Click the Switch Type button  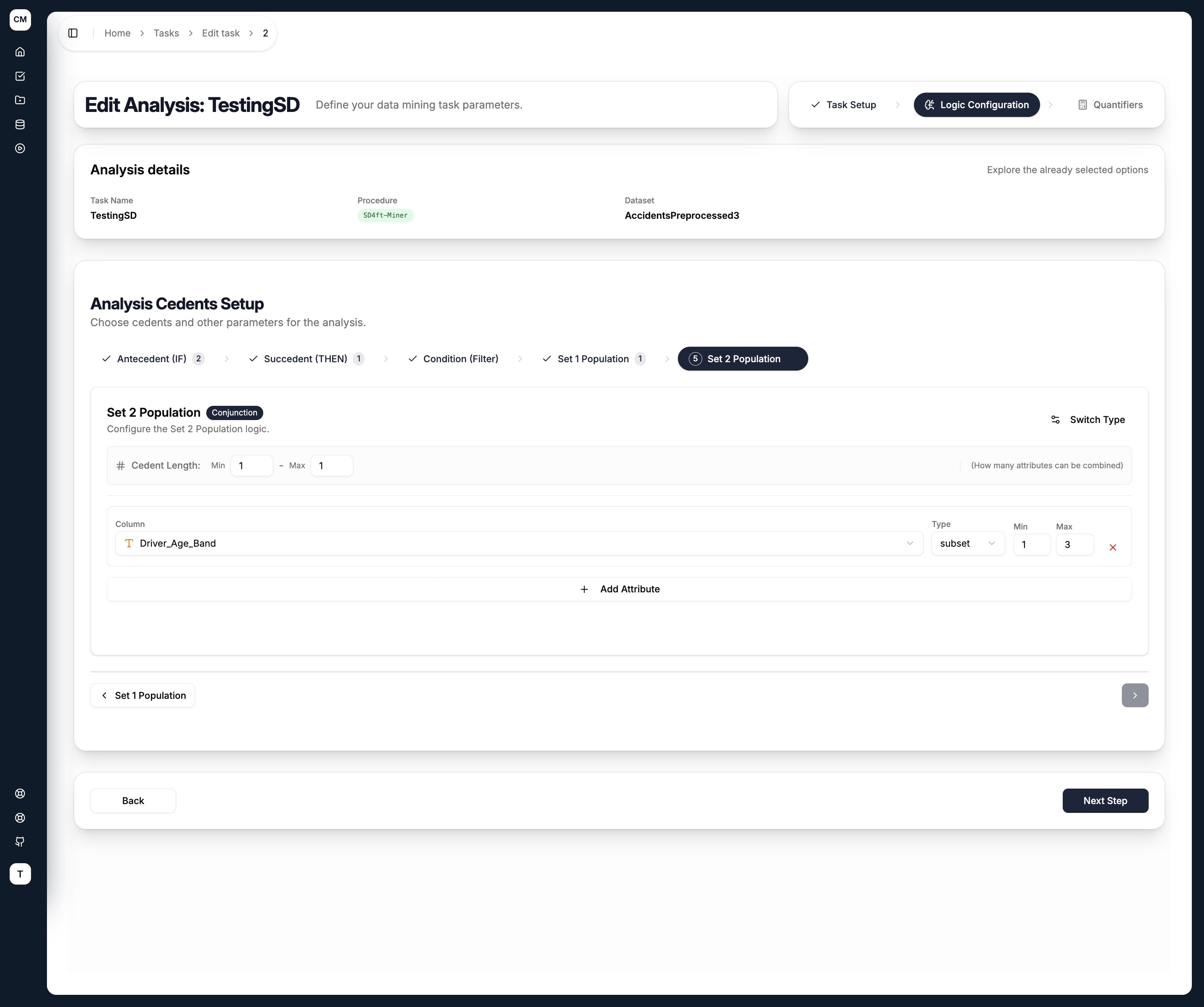1087,420
